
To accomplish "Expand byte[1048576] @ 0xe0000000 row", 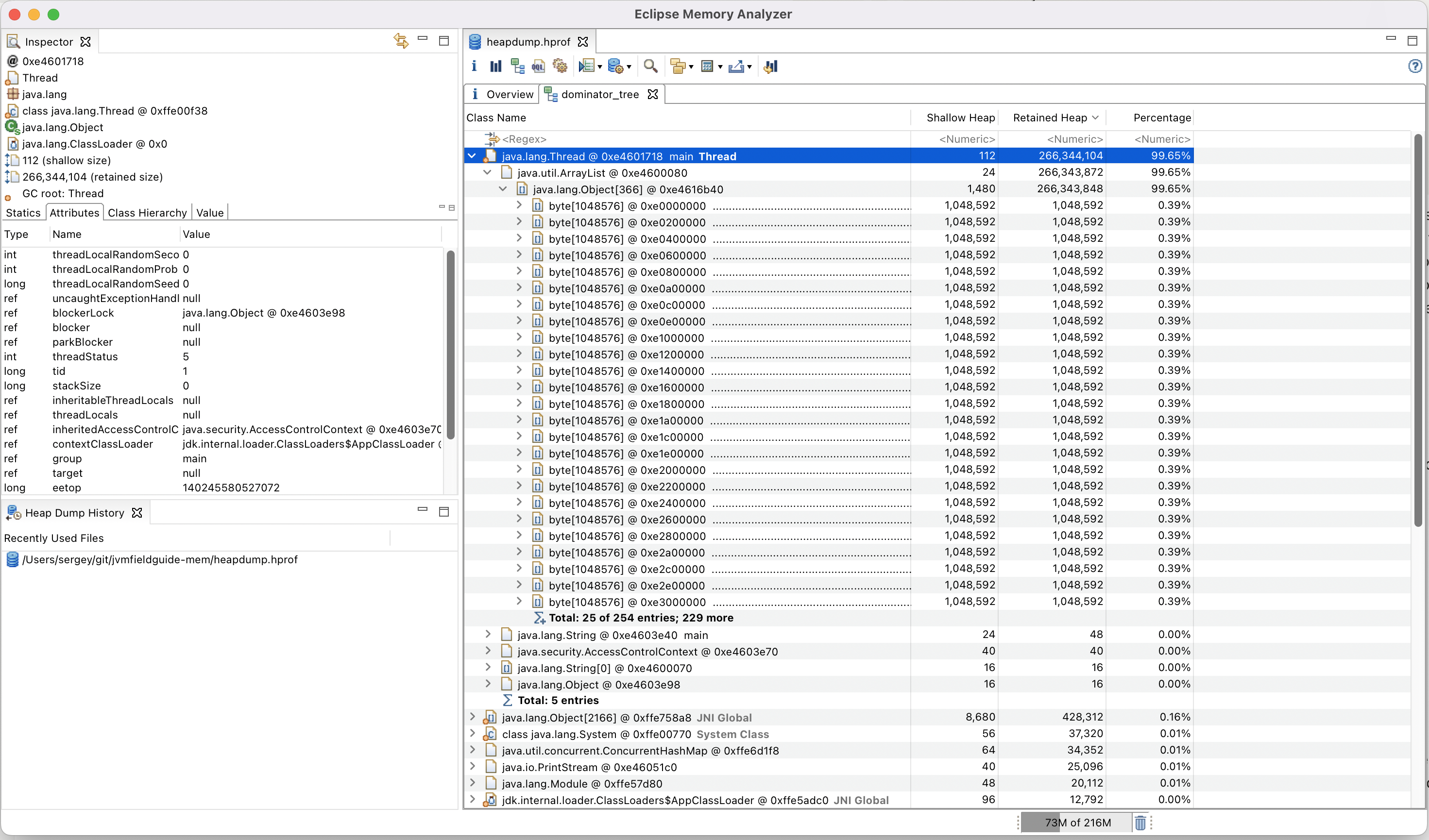I will [519, 205].
